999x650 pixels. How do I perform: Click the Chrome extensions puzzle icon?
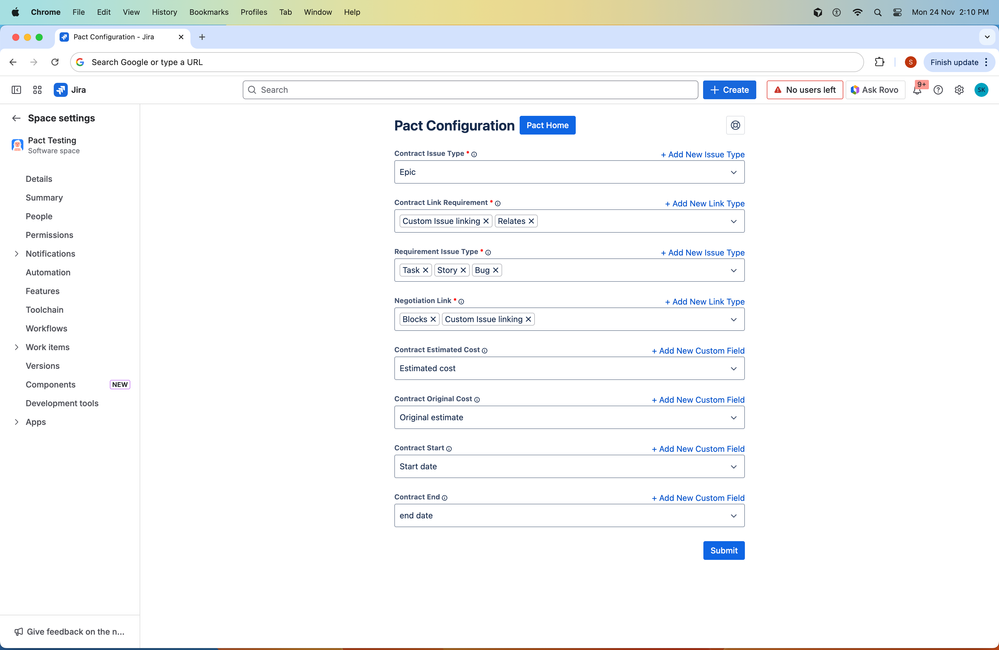[879, 62]
